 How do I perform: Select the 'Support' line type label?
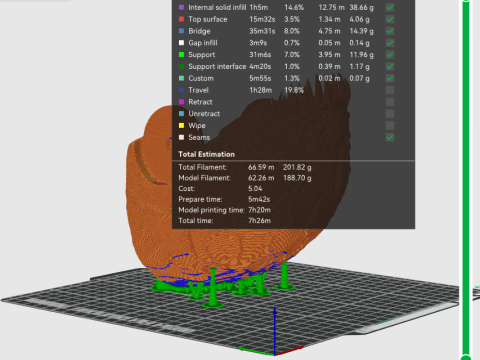coord(202,55)
